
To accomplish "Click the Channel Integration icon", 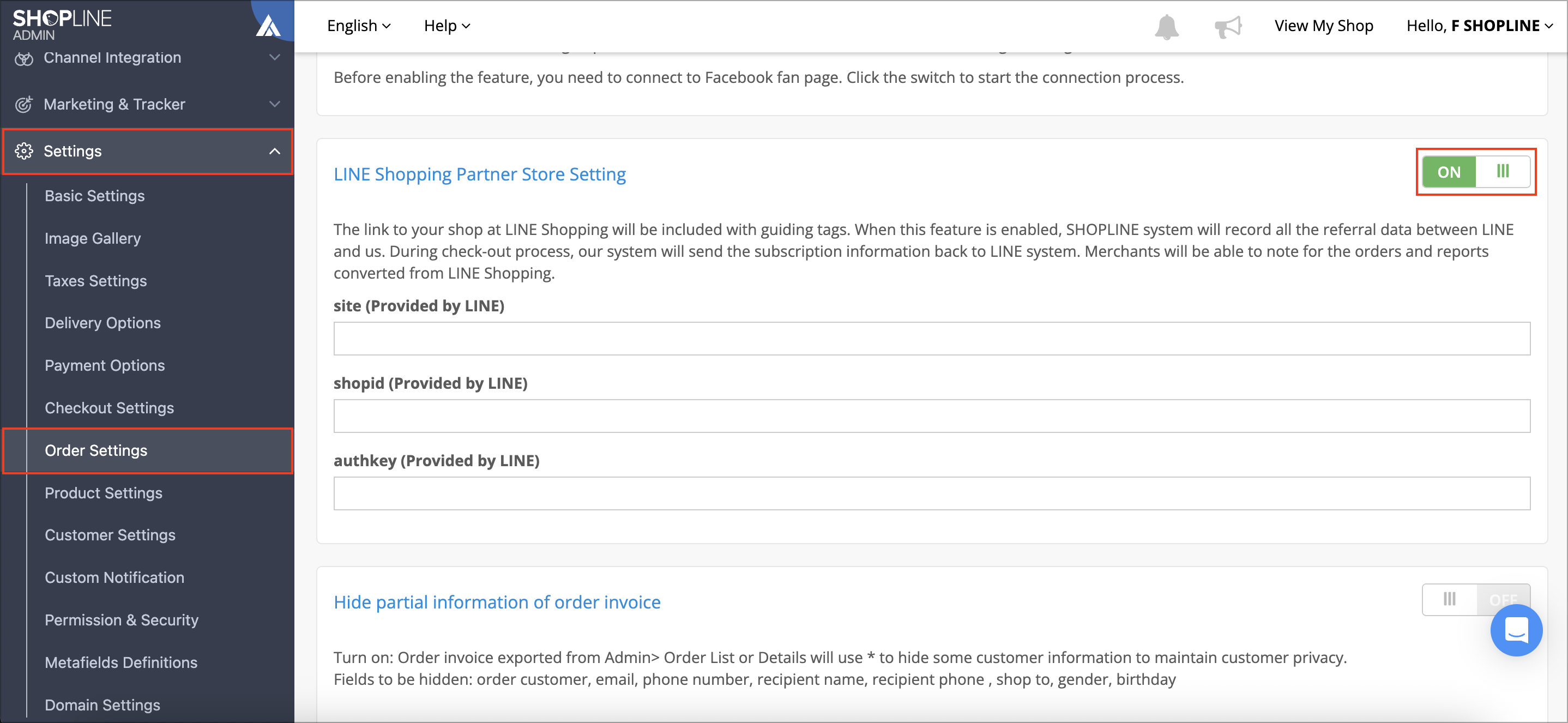I will pos(24,58).
